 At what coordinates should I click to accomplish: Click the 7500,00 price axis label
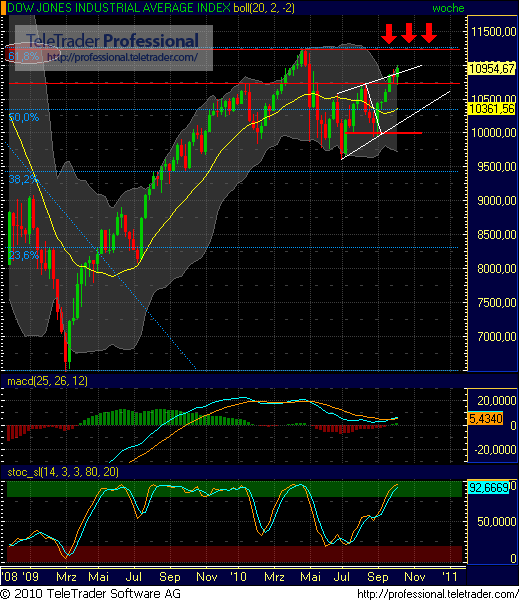tap(496, 303)
